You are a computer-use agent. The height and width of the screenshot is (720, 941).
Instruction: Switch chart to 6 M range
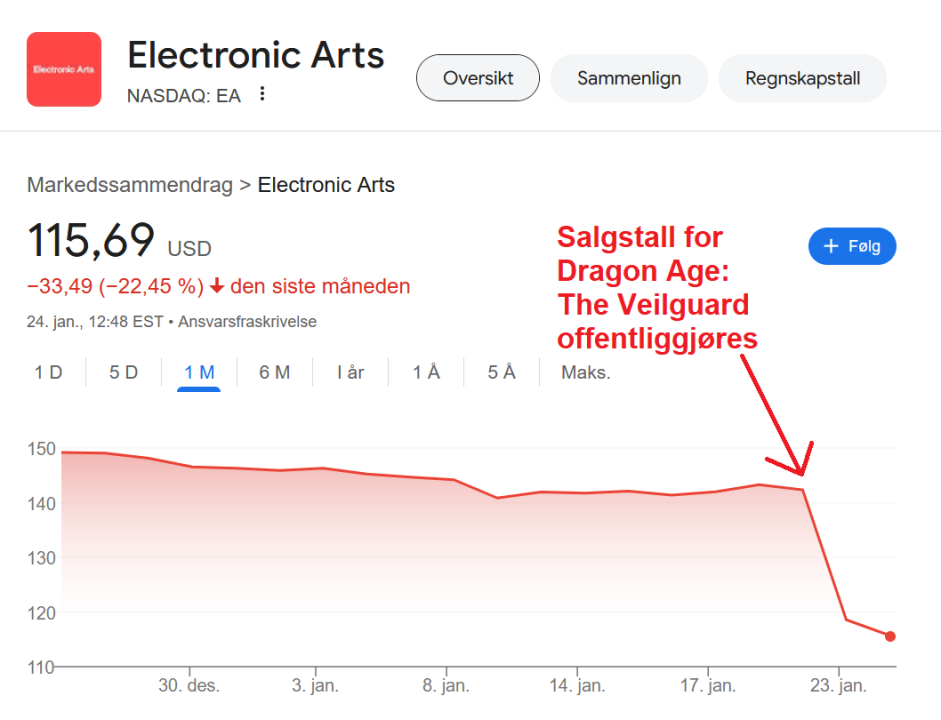(x=274, y=373)
